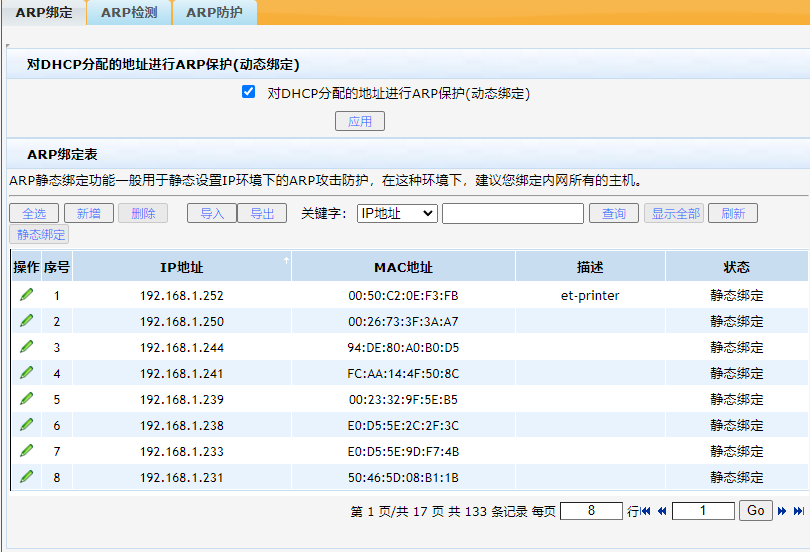Click IP address 192.168.1.252

pyautogui.click(x=182, y=295)
